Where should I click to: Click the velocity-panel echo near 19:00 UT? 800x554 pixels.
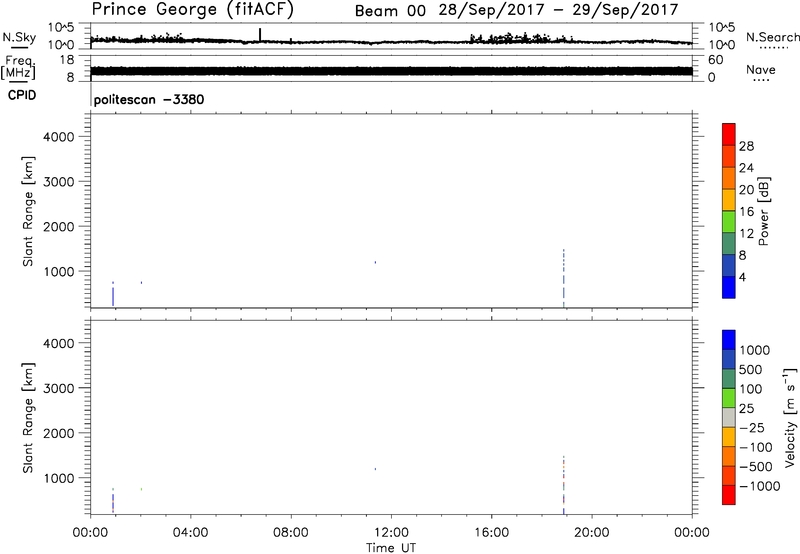563,485
